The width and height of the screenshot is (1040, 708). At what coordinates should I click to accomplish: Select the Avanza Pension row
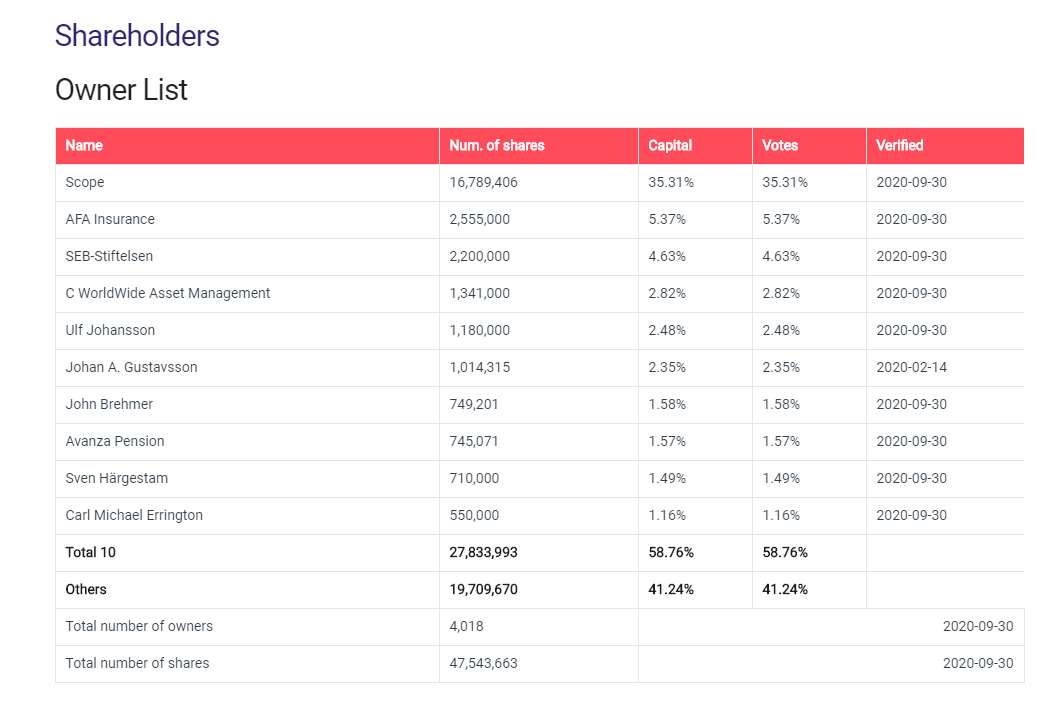(115, 442)
